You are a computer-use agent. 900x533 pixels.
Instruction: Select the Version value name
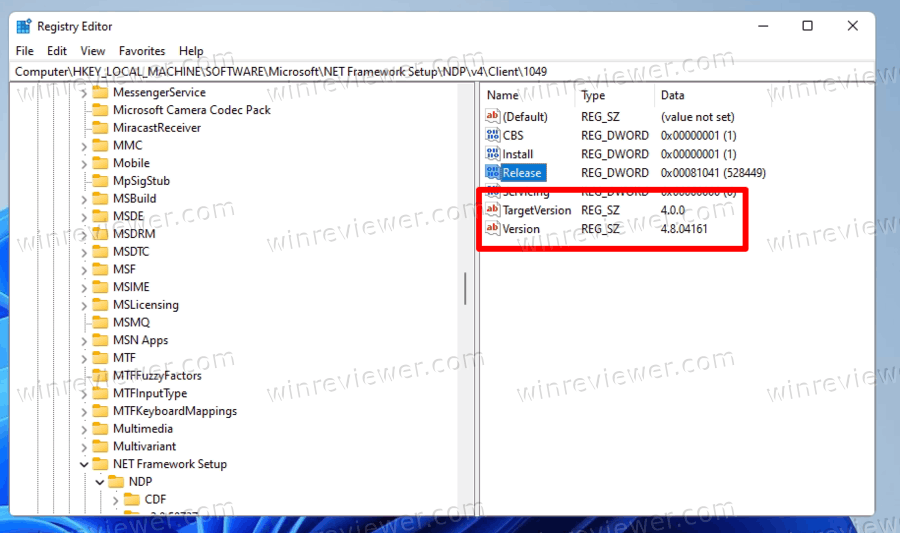tap(521, 228)
